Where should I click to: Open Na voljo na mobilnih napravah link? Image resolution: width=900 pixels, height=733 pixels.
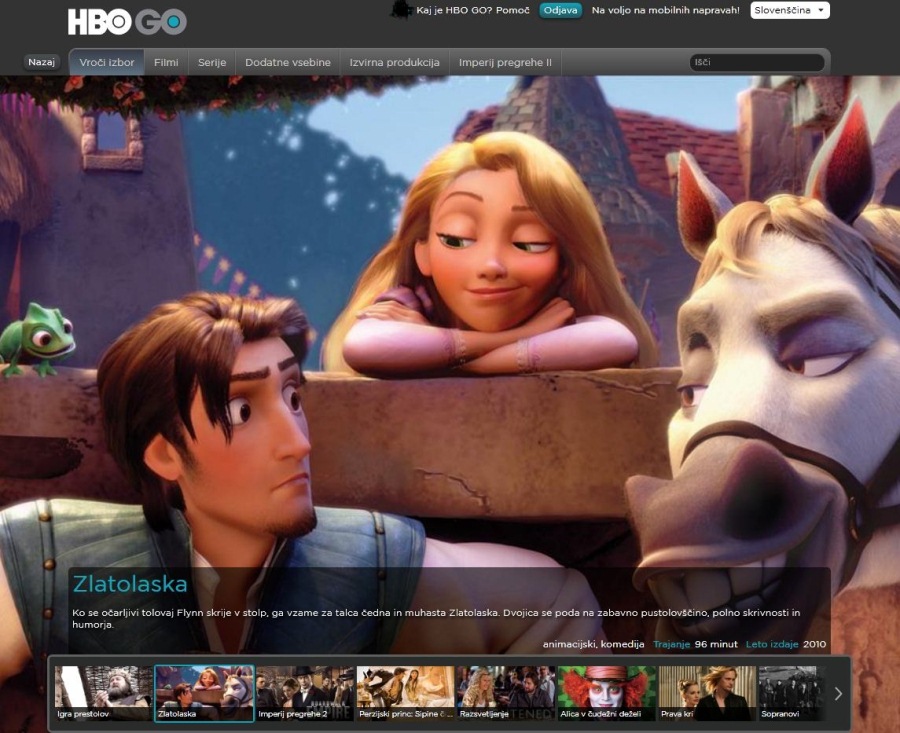(x=665, y=10)
